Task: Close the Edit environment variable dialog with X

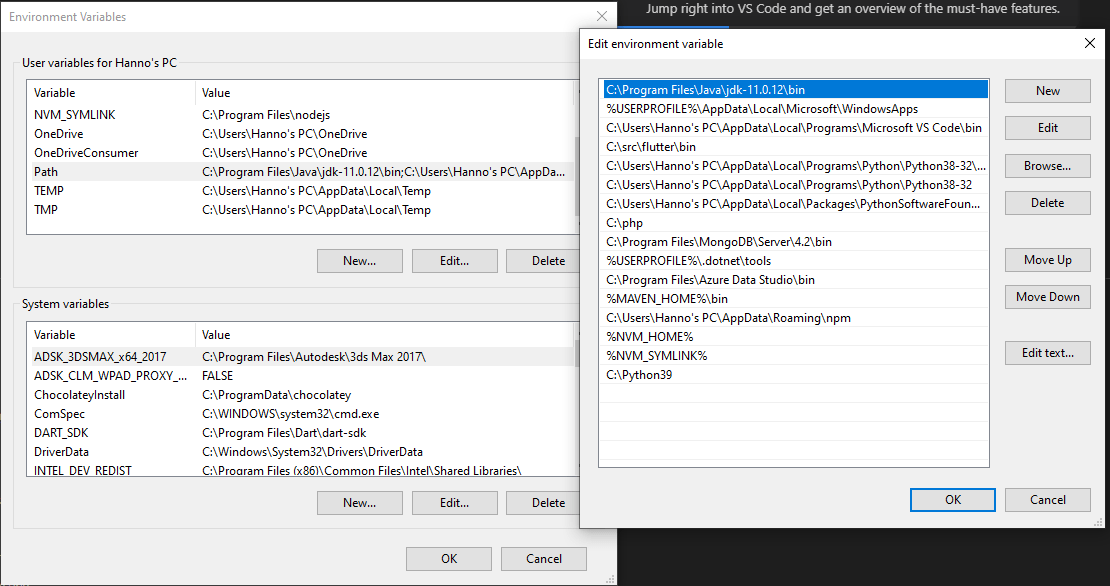Action: coord(1089,43)
